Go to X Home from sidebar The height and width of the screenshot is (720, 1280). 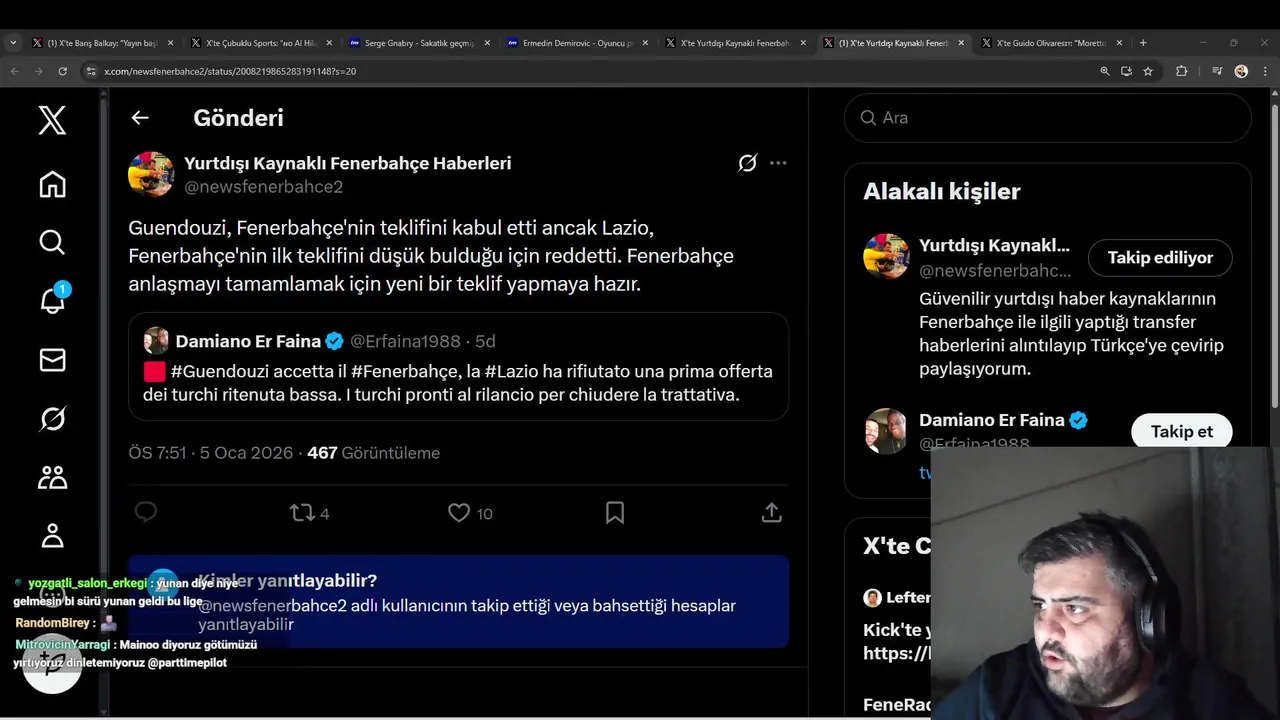click(x=52, y=184)
